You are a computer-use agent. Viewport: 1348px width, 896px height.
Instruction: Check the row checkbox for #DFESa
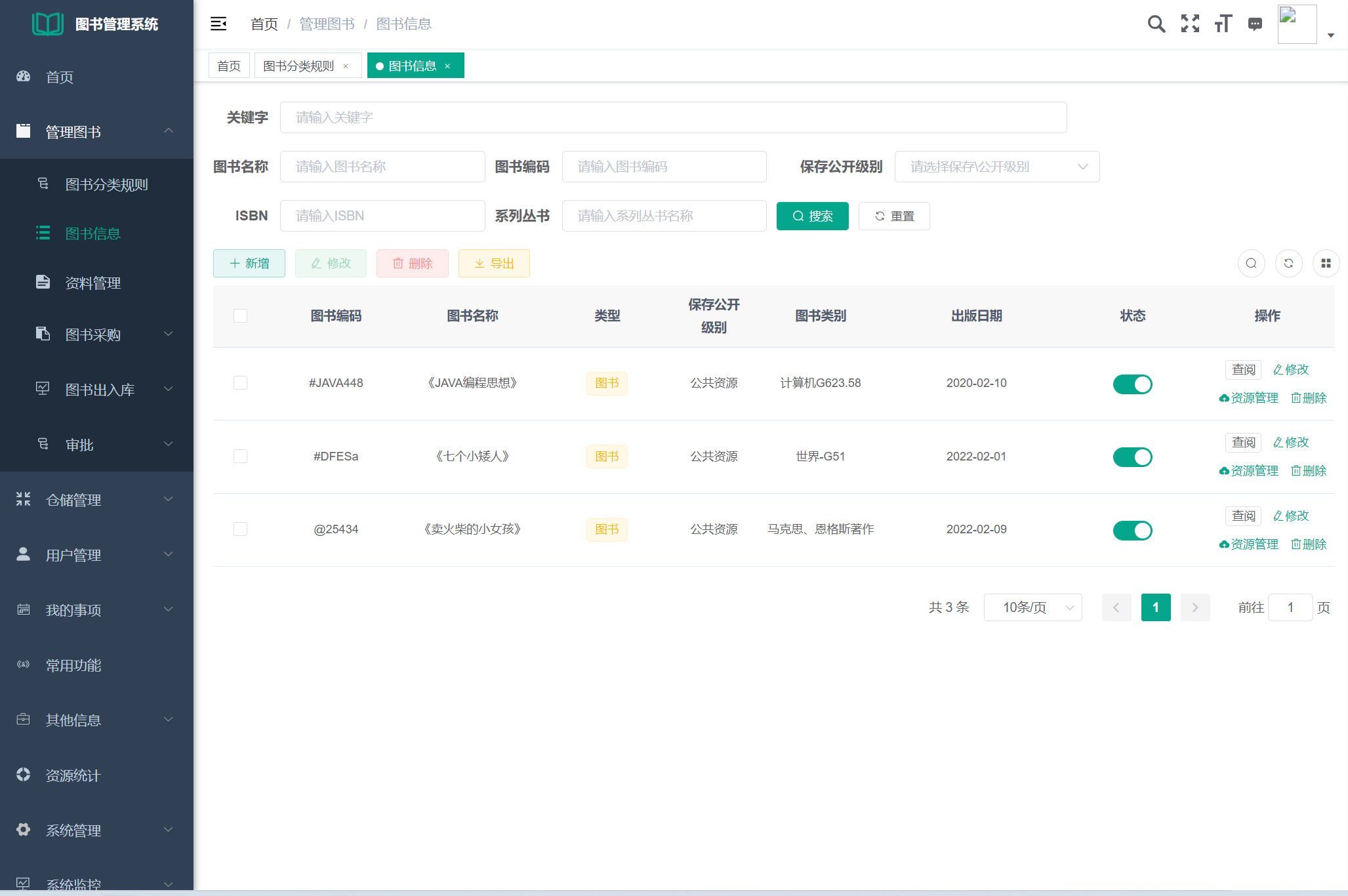tap(241, 456)
